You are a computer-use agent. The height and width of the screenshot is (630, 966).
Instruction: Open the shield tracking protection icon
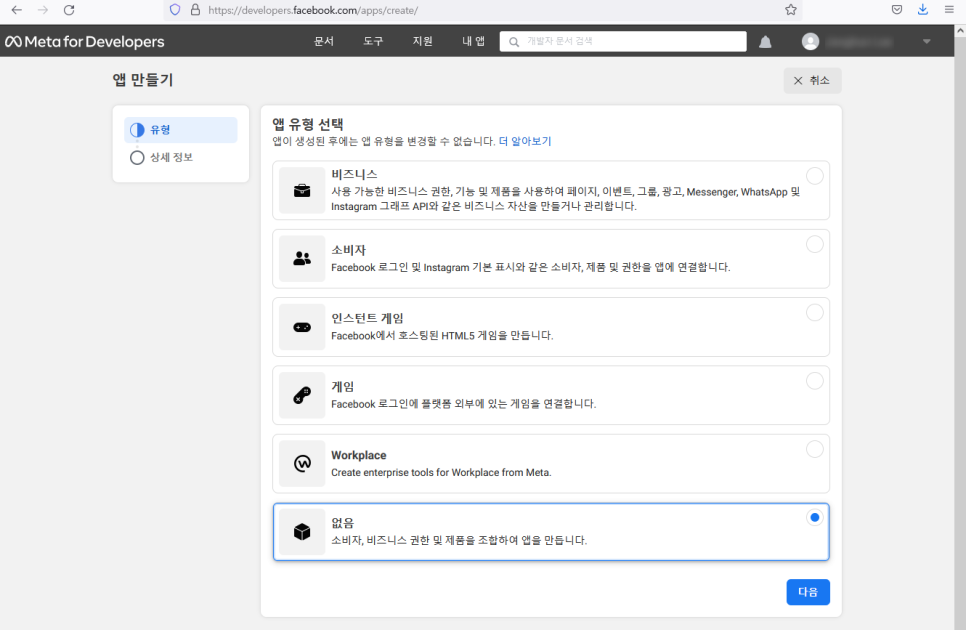coord(175,10)
